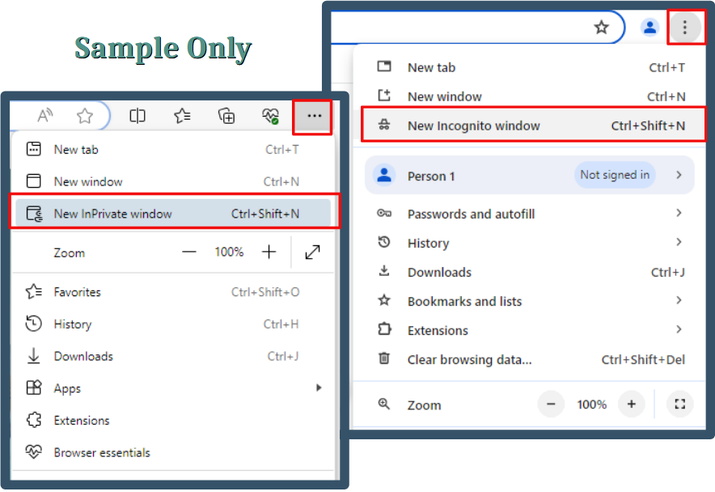Click Edge zoom 100% value
The width and height of the screenshot is (715, 492).
pyautogui.click(x=229, y=252)
